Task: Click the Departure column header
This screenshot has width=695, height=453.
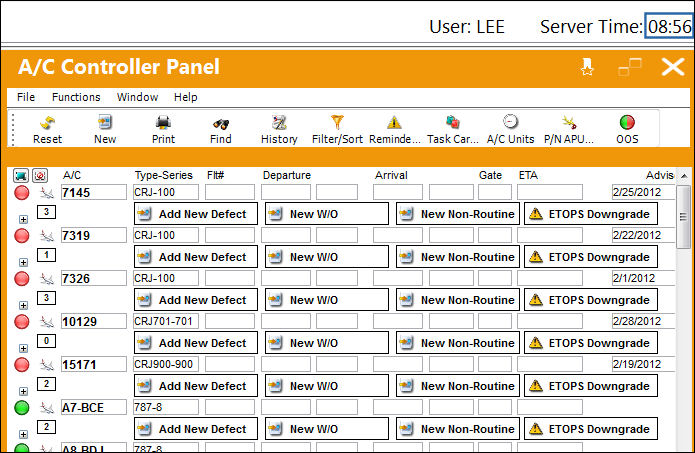Action: pos(287,176)
